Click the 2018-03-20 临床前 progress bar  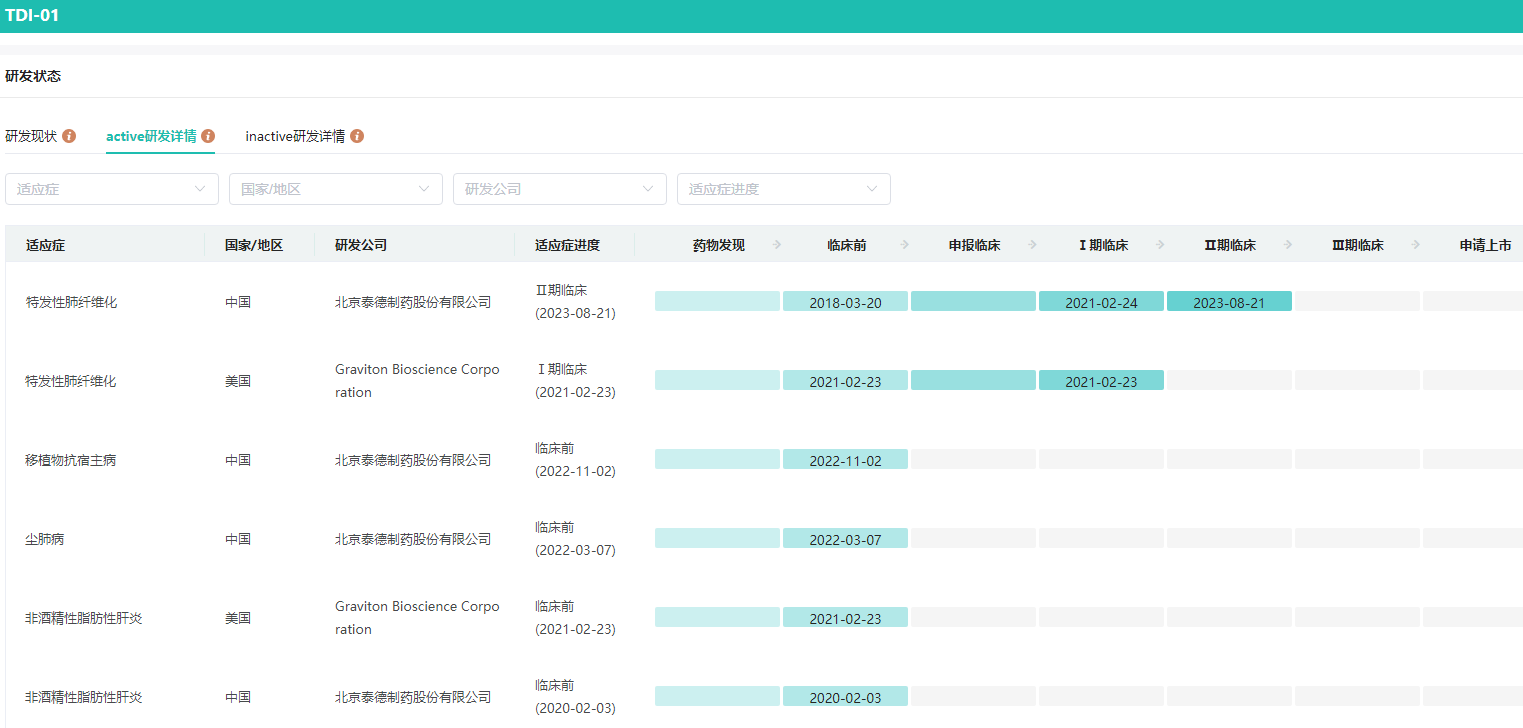point(845,302)
